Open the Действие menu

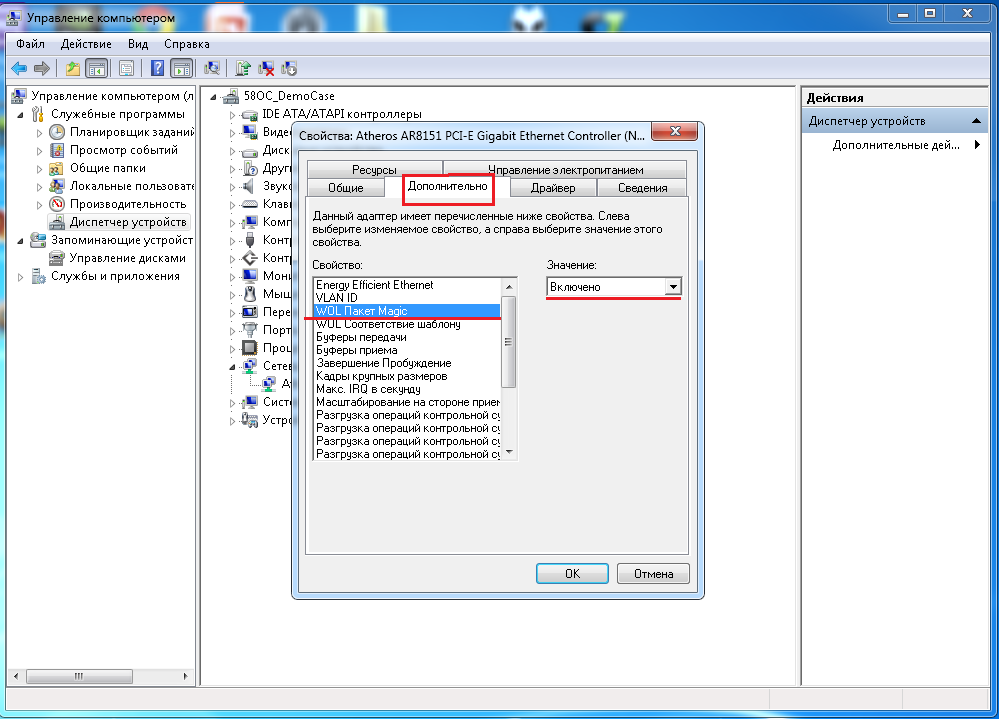click(x=86, y=44)
